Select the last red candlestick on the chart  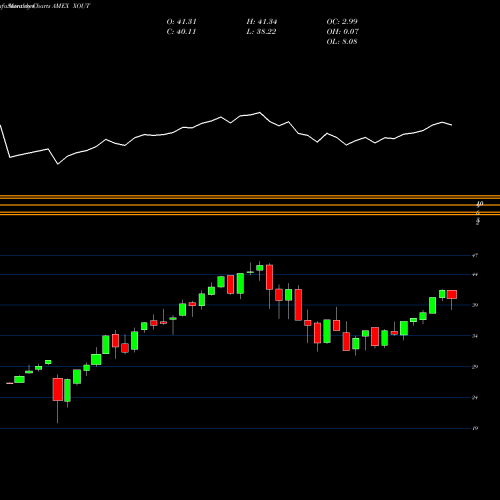point(452,294)
